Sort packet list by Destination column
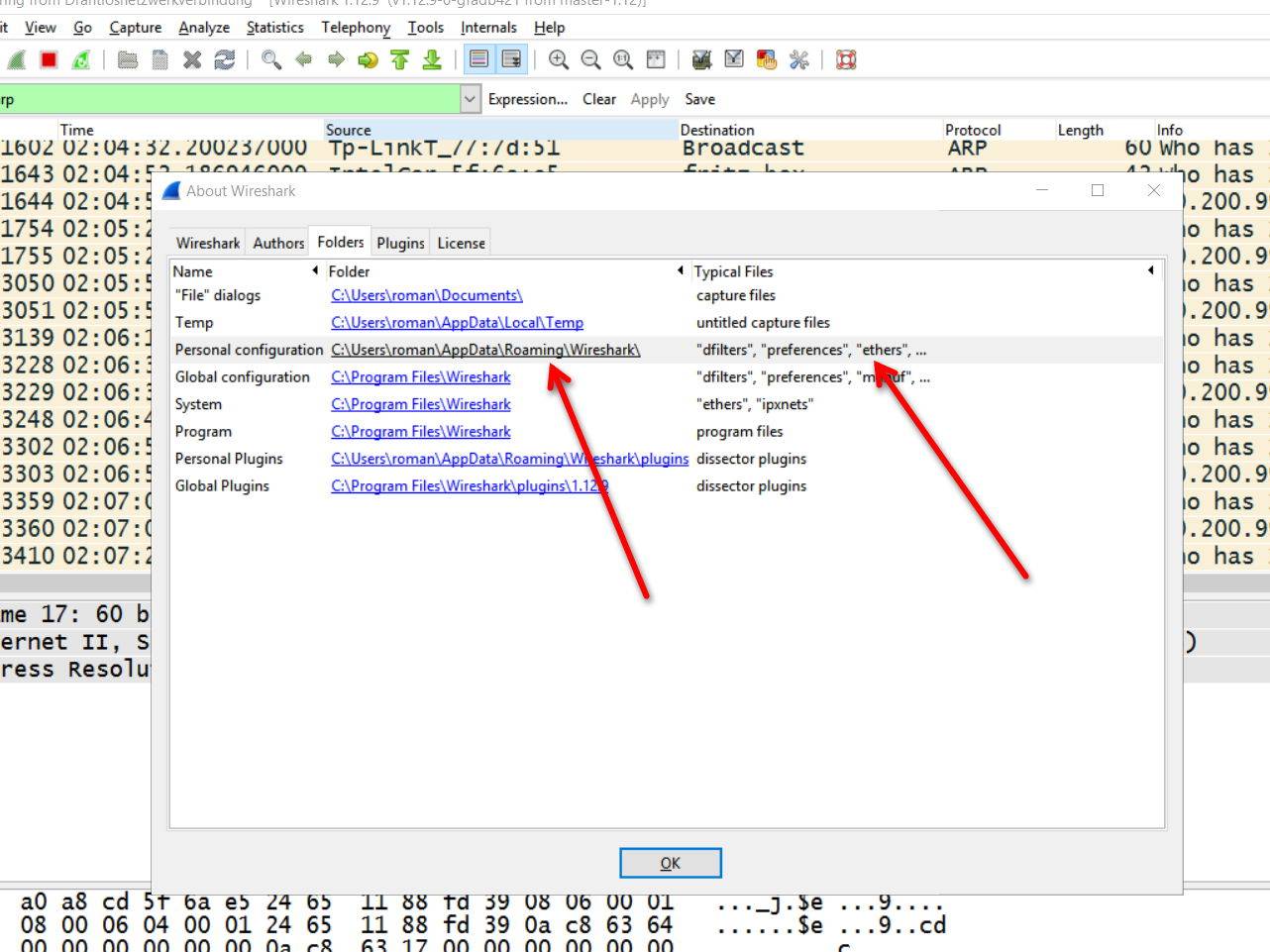 pyautogui.click(x=809, y=130)
